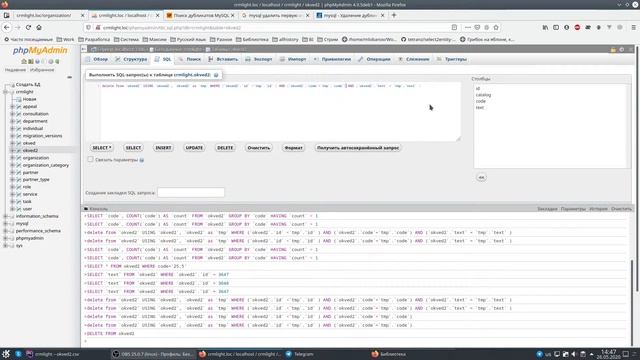This screenshot has width=640, height=360.
Task: Click the lock icon in phpMyAdmin header
Action: pos(613,49)
